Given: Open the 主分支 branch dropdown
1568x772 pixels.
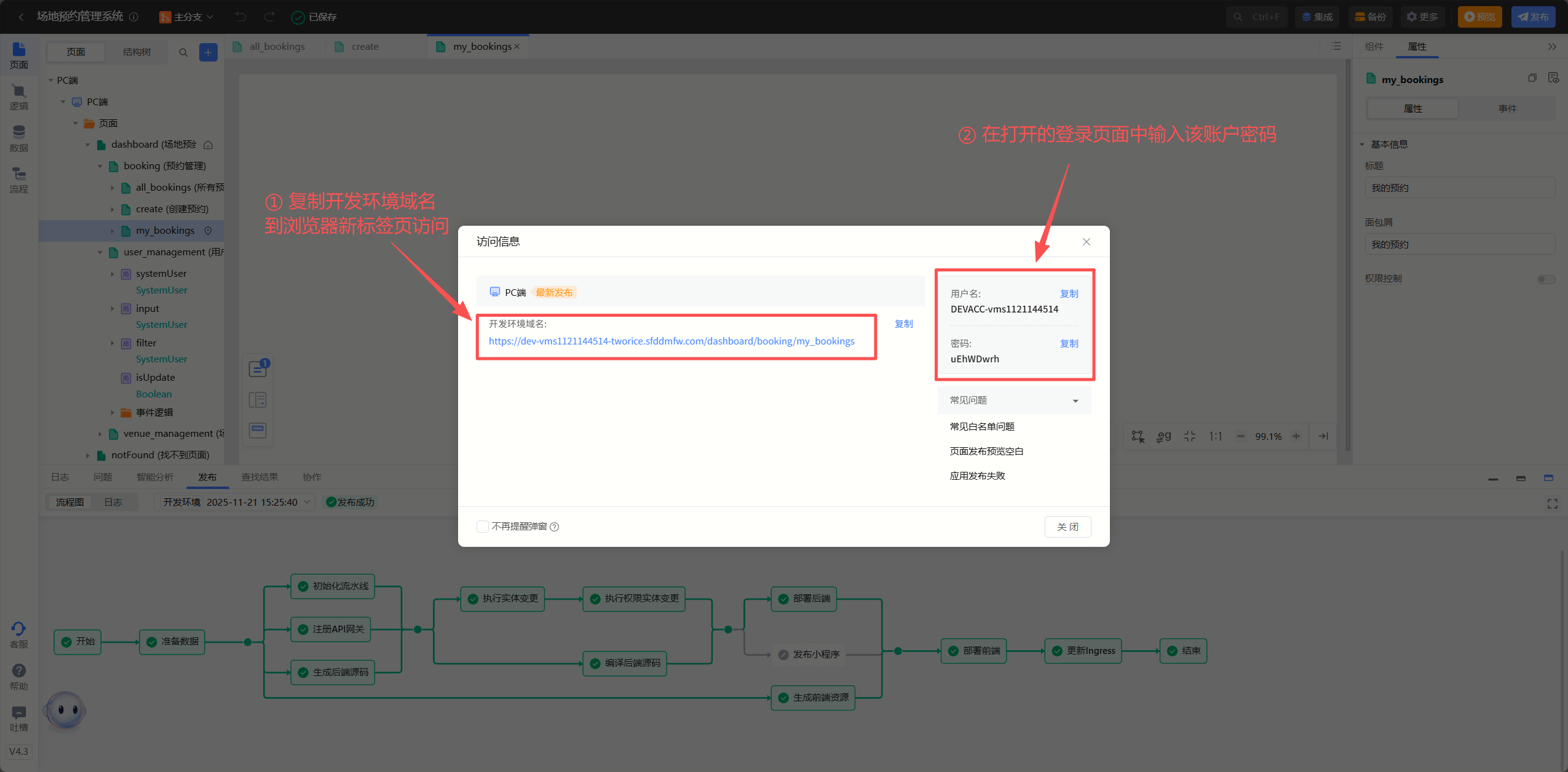Looking at the screenshot, I should click(187, 17).
